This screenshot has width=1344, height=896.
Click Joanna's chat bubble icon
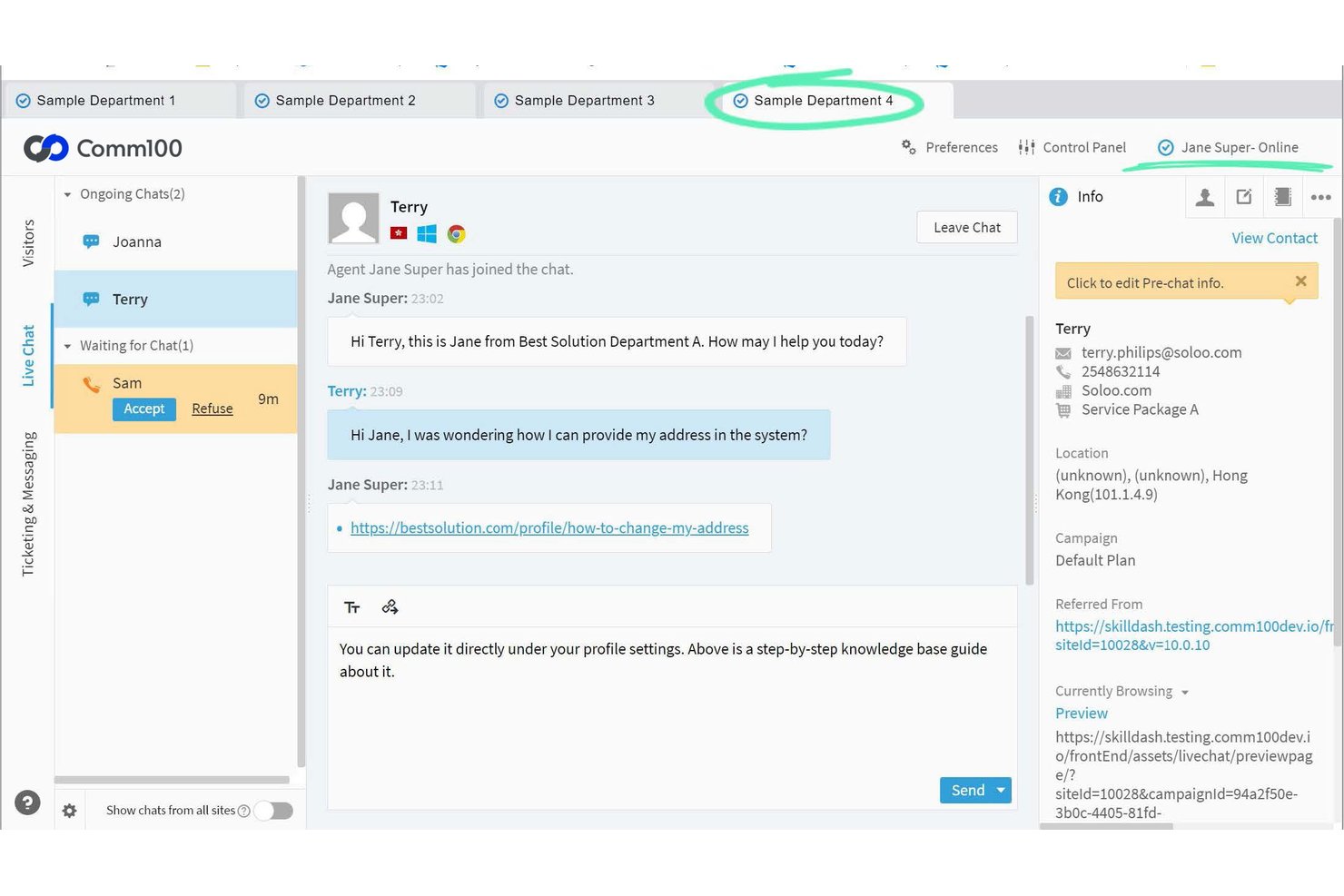pos(92,241)
